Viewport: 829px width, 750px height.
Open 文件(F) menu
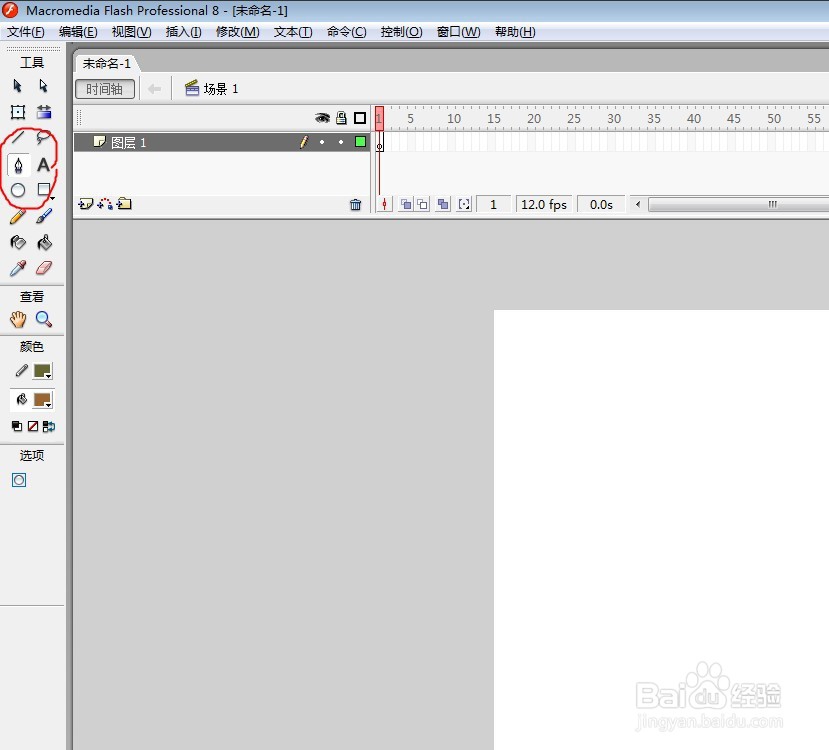[x=25, y=32]
